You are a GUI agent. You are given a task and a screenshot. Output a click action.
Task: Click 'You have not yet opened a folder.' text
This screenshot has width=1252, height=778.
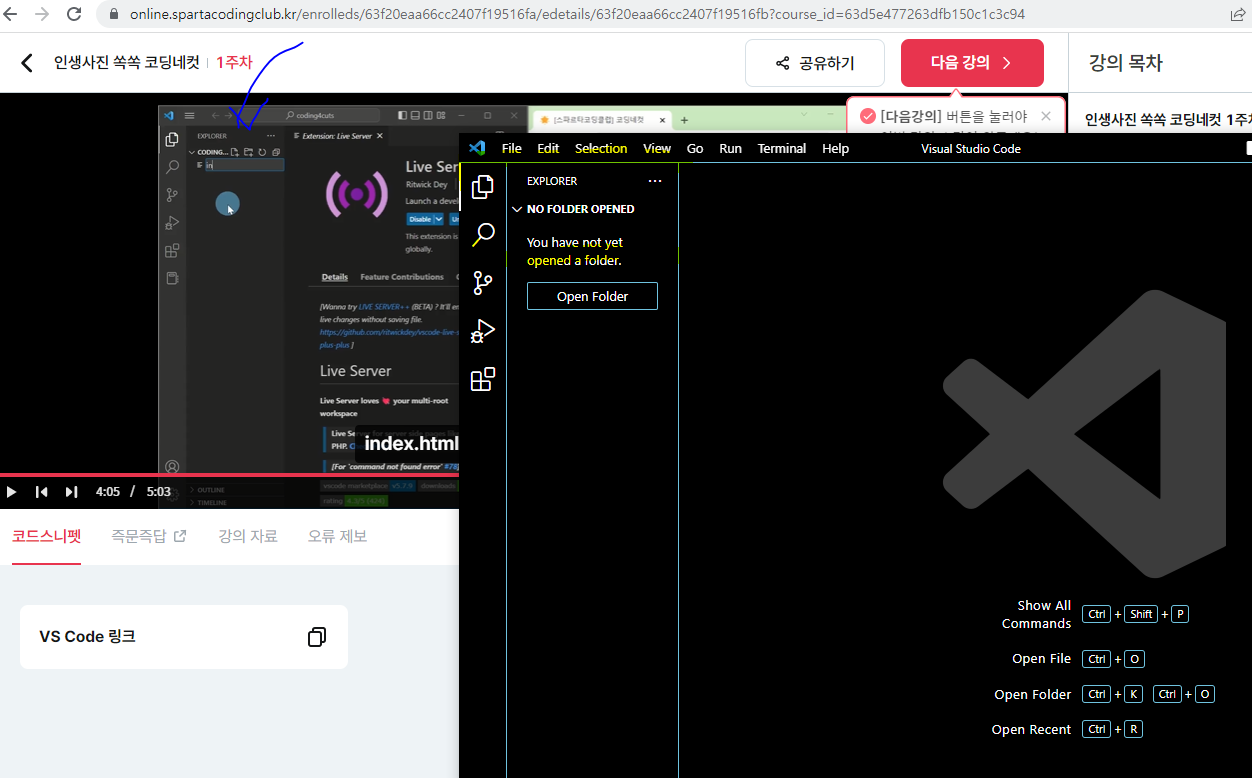pos(575,251)
